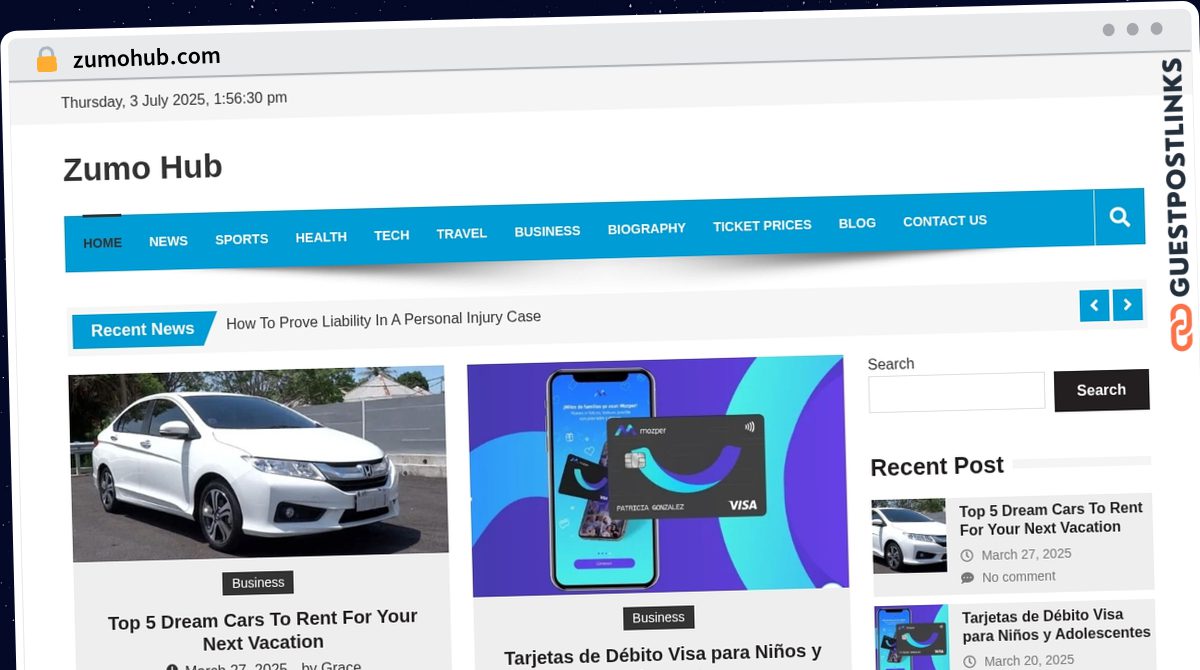
Task: Open Ticket Prices in the navbar
Action: (762, 225)
